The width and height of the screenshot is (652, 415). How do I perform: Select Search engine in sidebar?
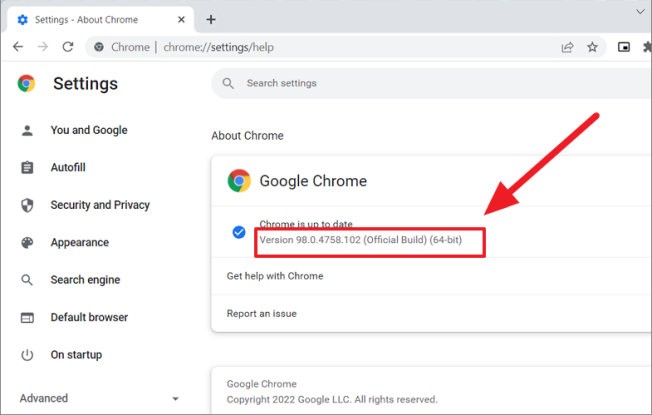(x=85, y=280)
